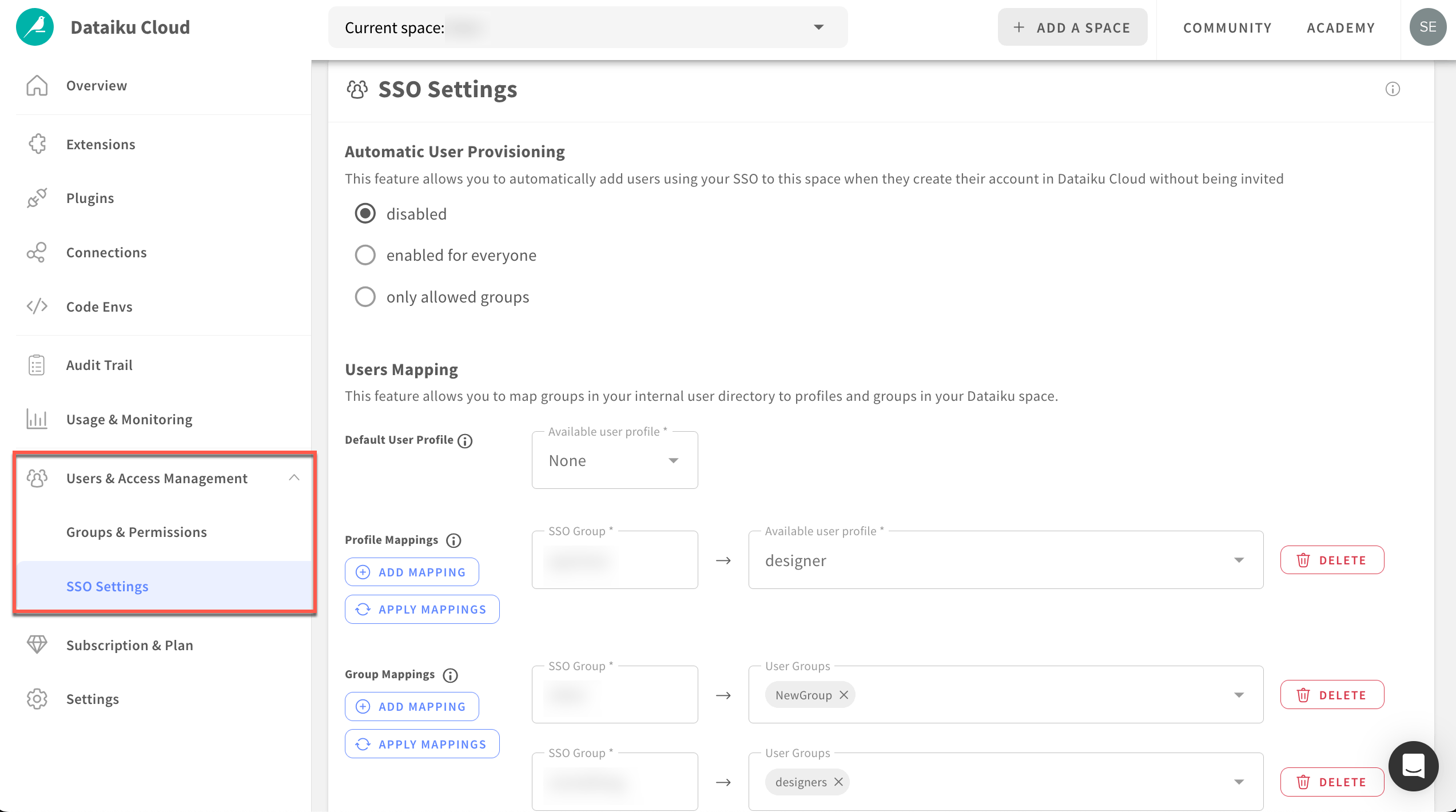
Task: Click the Connections nodes icon
Action: 36,252
